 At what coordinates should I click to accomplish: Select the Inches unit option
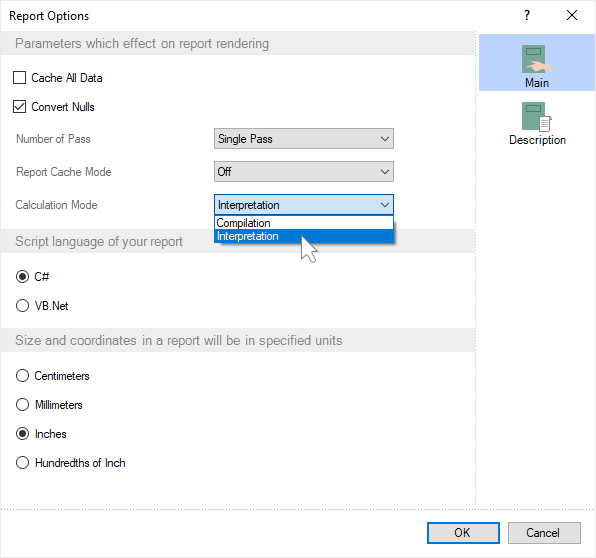click(x=22, y=434)
